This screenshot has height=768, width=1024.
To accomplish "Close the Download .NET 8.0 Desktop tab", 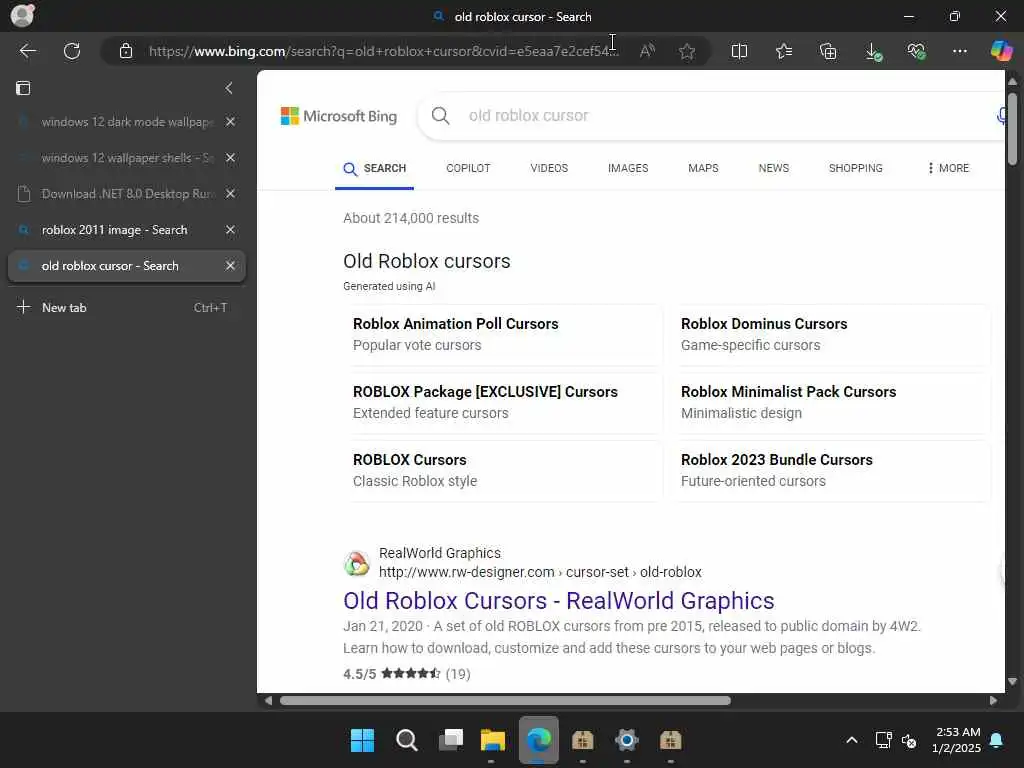I will click(230, 193).
